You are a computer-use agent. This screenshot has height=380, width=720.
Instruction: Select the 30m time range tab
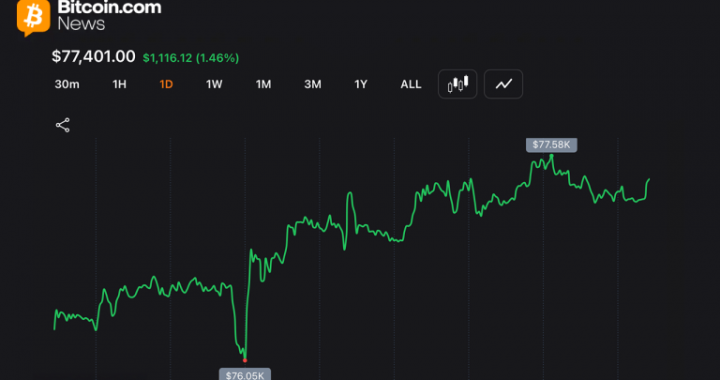point(67,84)
